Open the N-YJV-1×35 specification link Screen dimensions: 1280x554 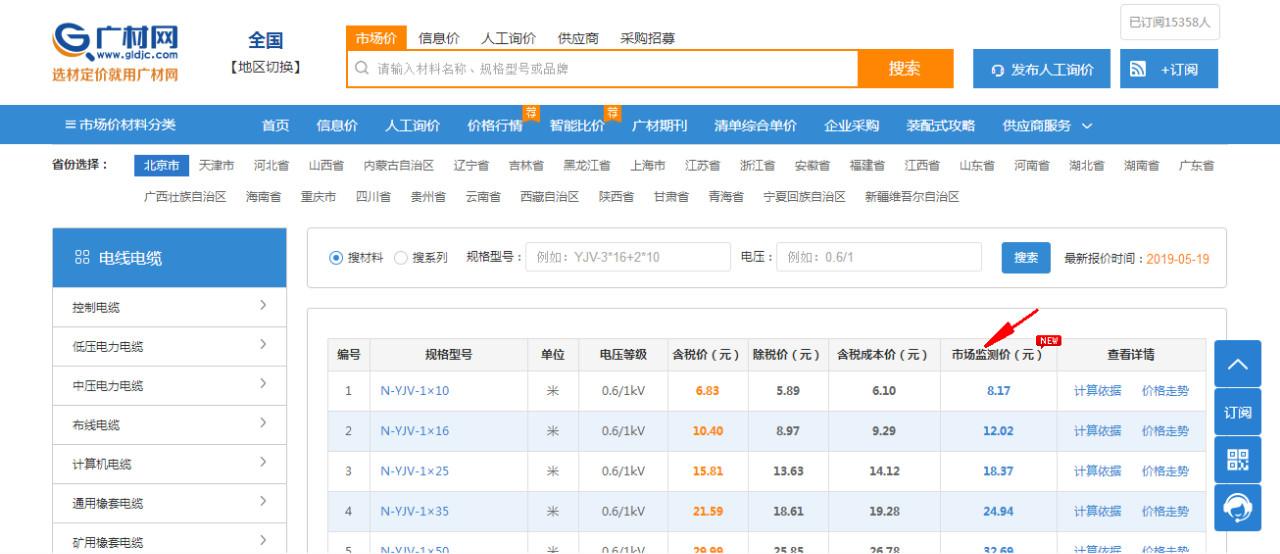414,511
